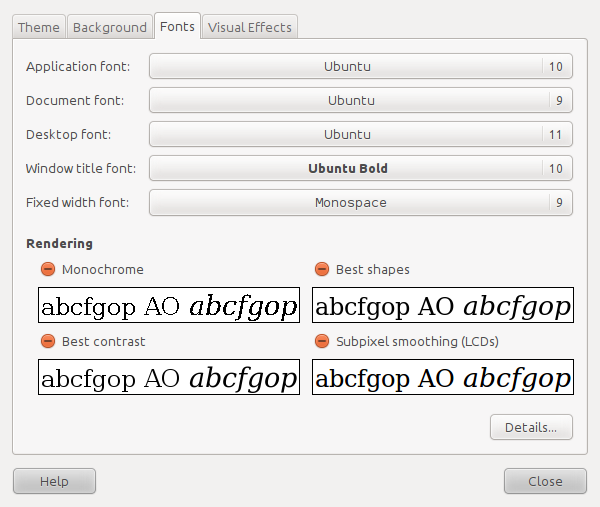Click the "Fixed width font:" label
The width and height of the screenshot is (600, 507).
(78, 203)
